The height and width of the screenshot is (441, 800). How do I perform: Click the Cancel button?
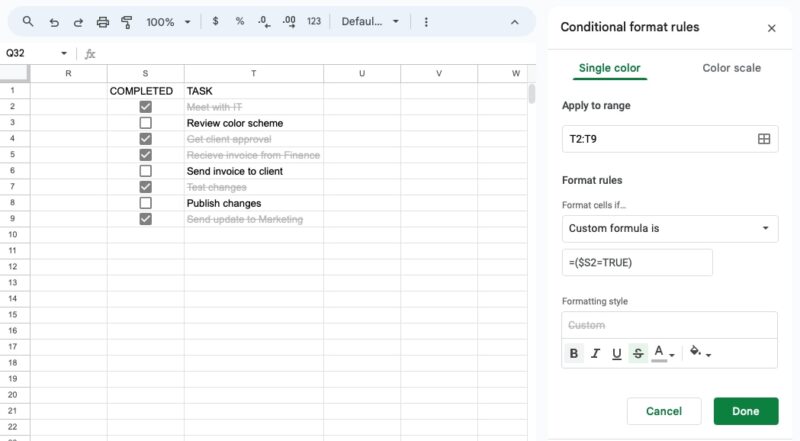point(664,411)
